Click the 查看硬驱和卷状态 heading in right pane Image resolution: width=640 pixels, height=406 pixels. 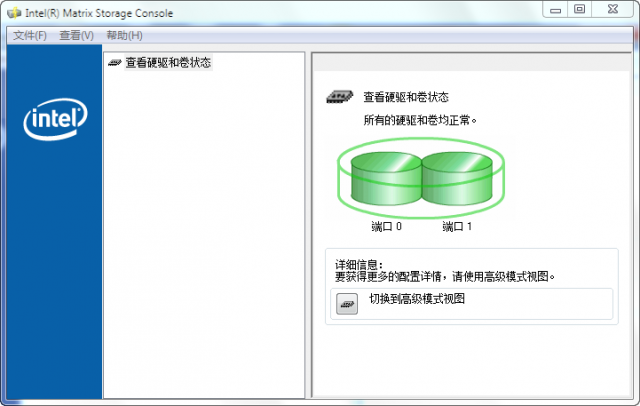[x=406, y=97]
